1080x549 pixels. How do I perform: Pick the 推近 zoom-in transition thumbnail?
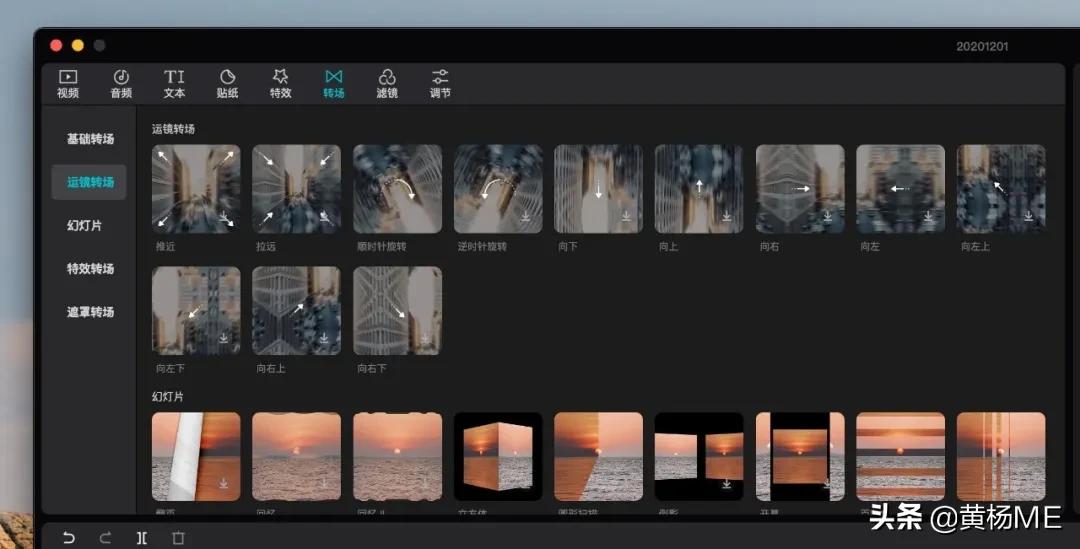tap(196, 189)
